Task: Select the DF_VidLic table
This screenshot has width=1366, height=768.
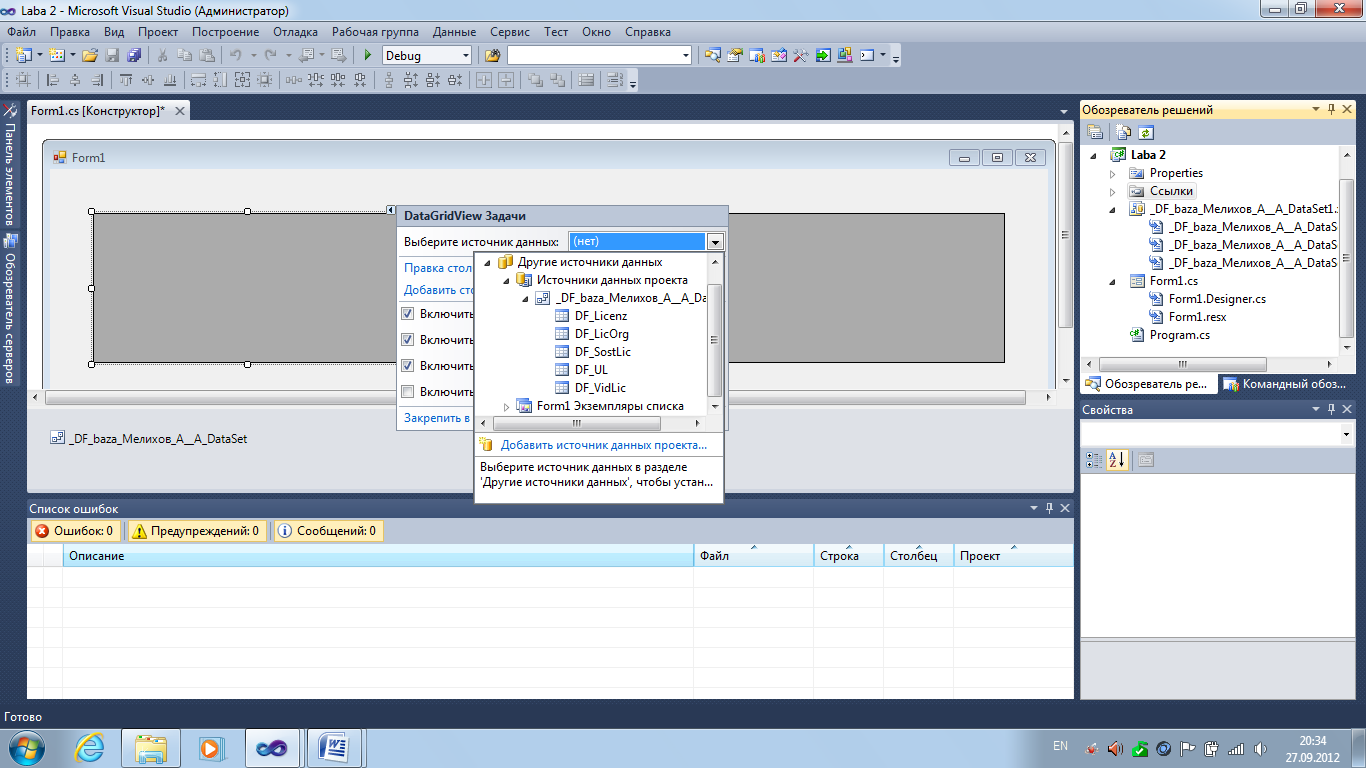Action: click(x=600, y=388)
